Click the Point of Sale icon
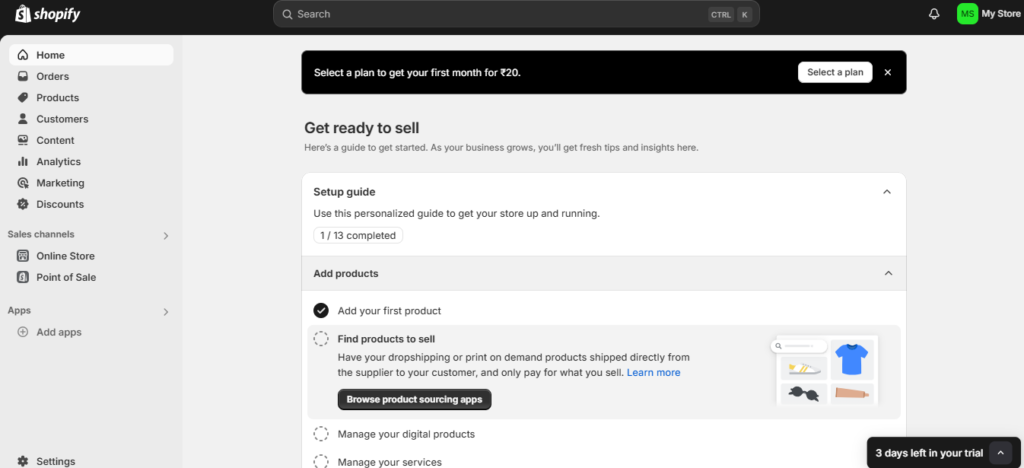This screenshot has width=1024, height=468. [23, 277]
